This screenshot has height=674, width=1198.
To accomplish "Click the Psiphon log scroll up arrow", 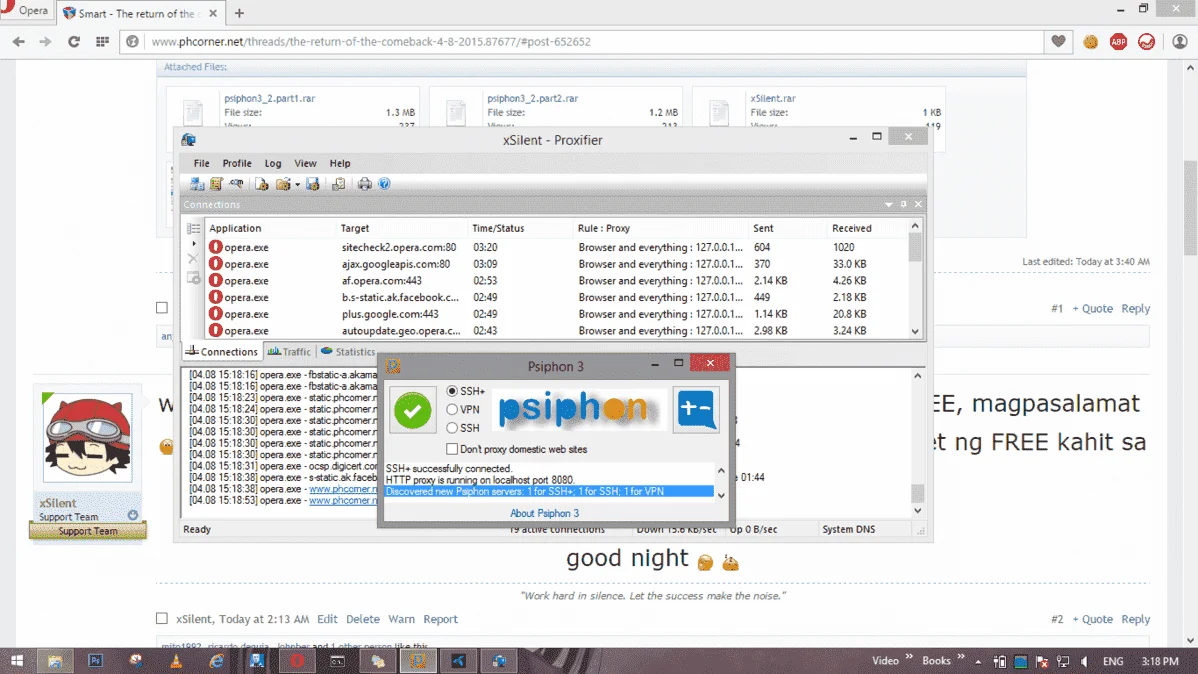I will pyautogui.click(x=720, y=471).
